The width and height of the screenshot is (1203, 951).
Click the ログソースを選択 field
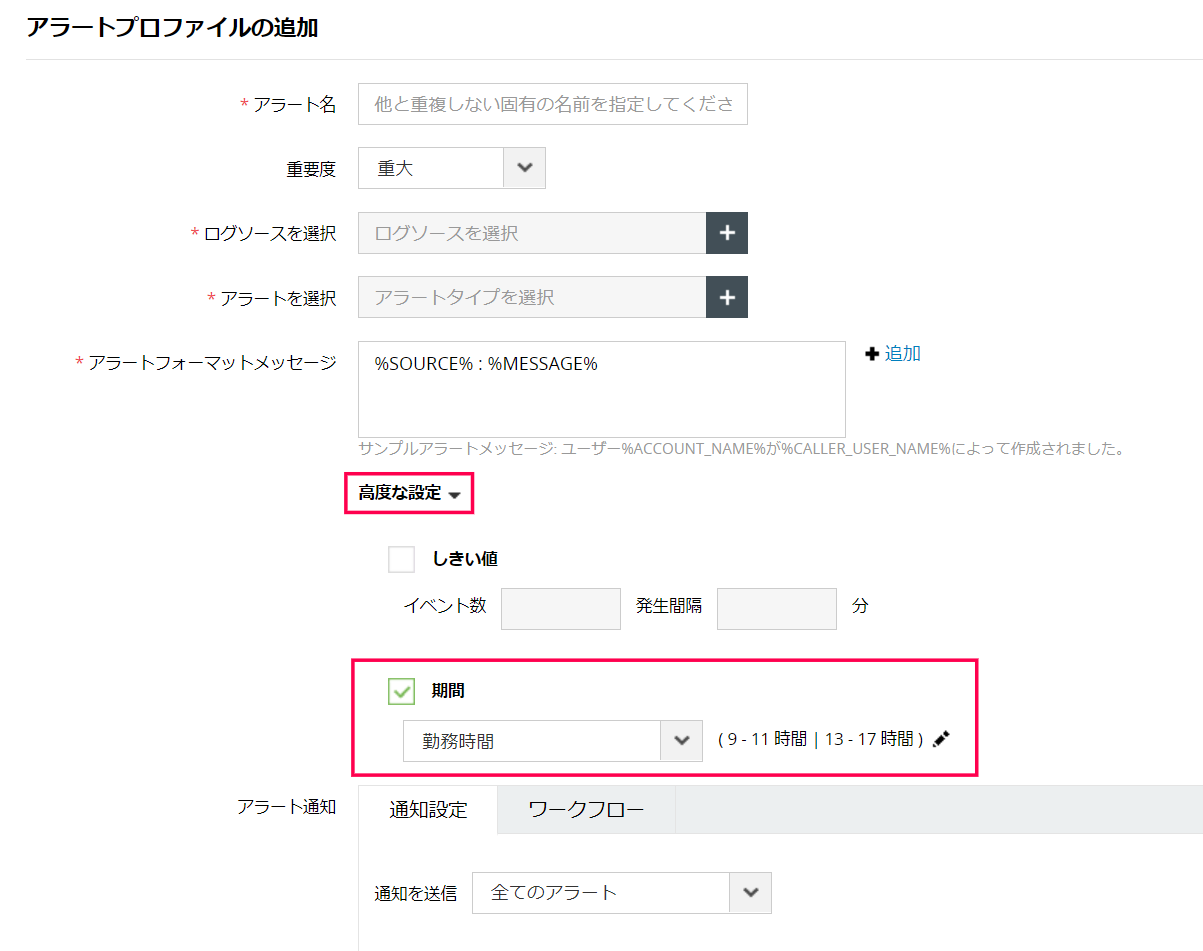532,233
